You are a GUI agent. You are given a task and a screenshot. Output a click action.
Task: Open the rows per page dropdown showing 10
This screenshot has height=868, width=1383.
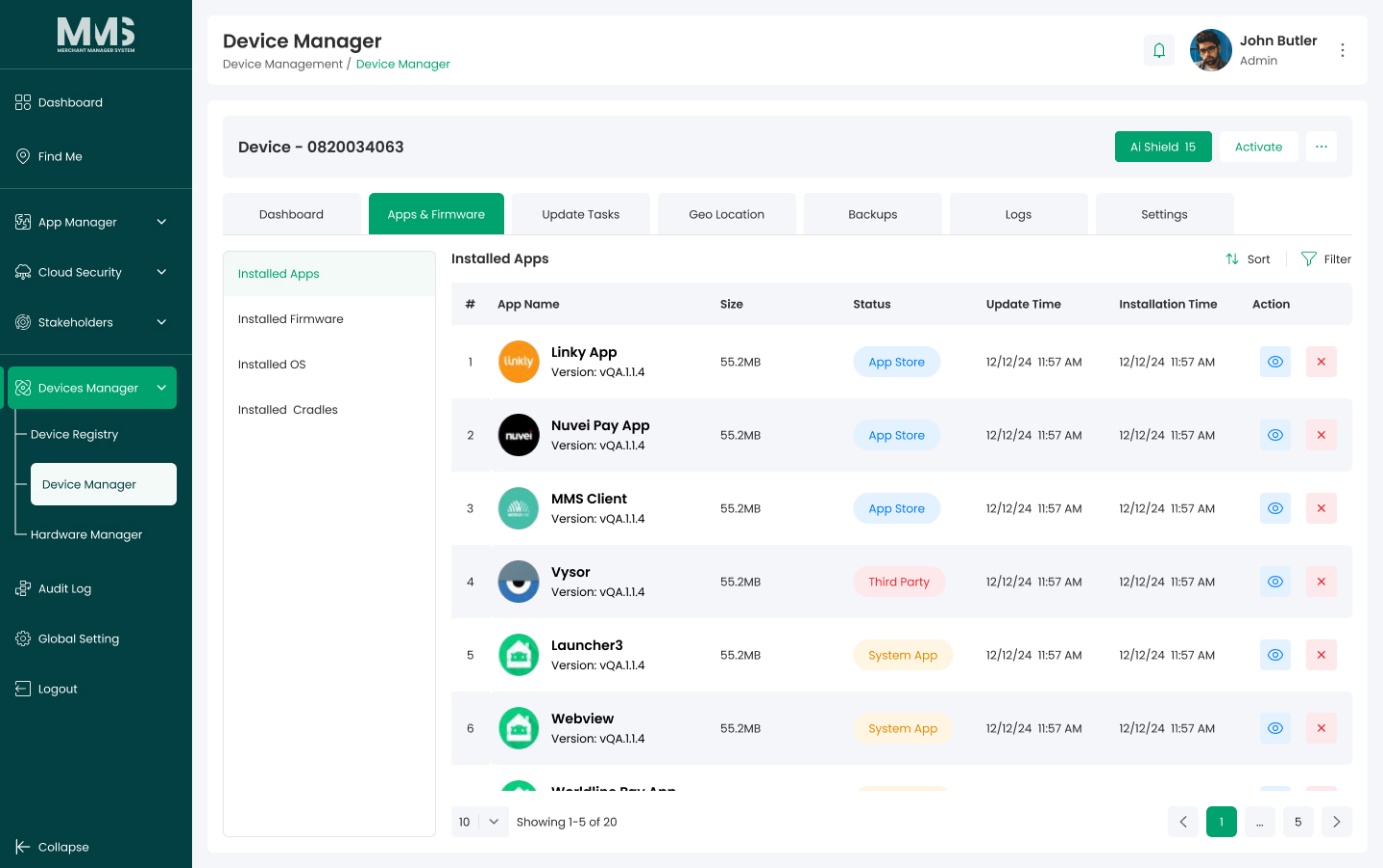point(480,822)
